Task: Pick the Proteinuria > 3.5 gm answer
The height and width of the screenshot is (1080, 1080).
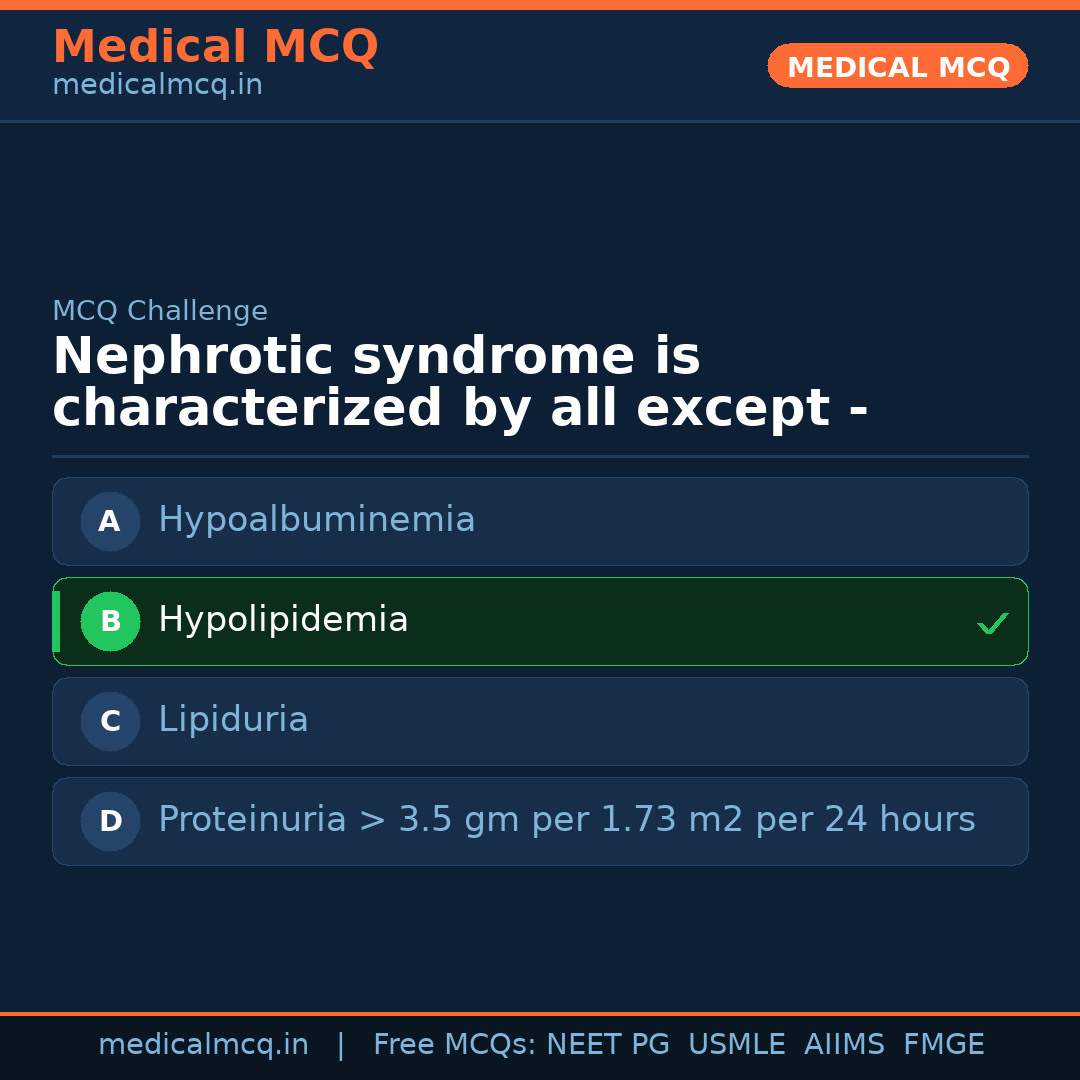Action: pyautogui.click(x=566, y=820)
